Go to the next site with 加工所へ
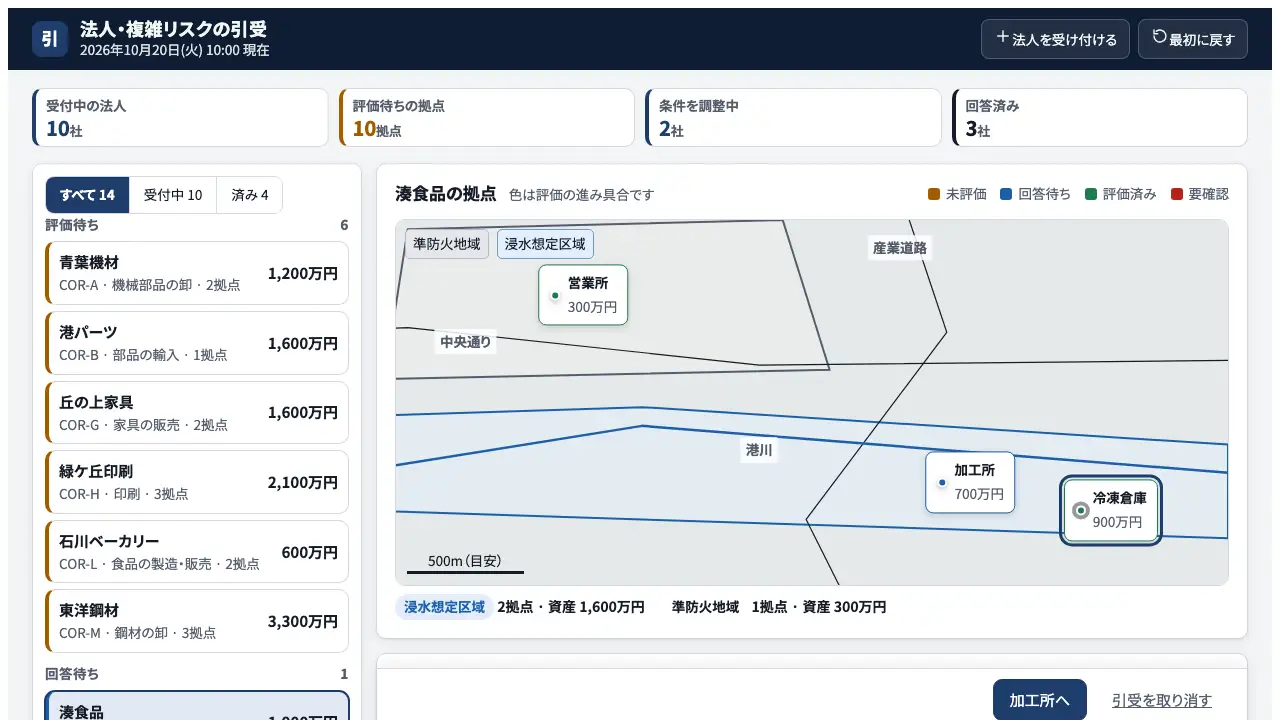This screenshot has width=1280, height=720. tap(1040, 700)
